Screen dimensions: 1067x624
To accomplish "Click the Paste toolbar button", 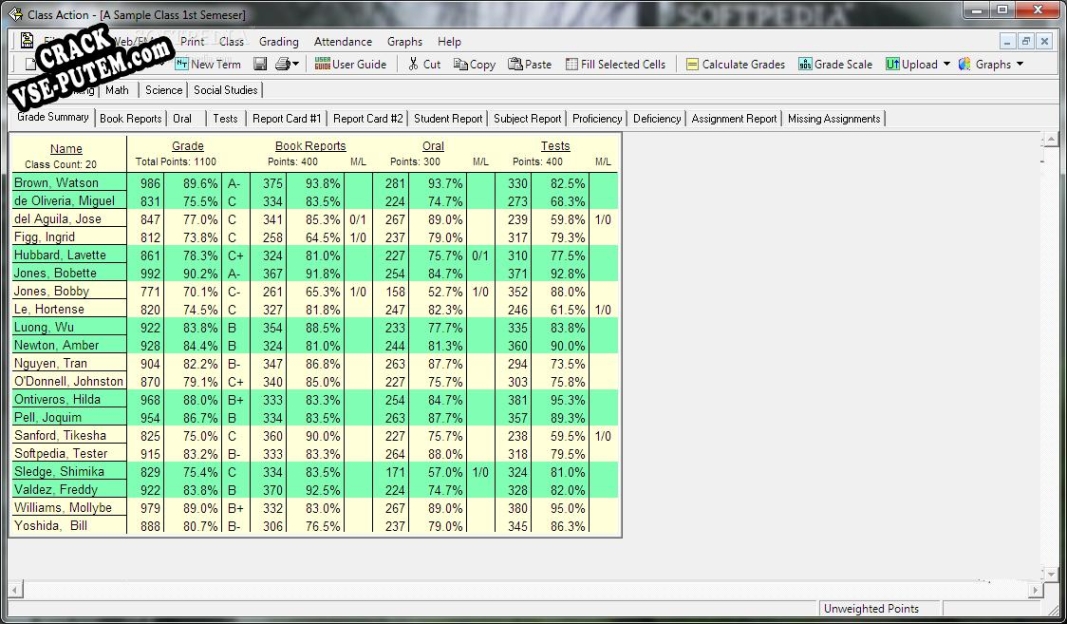I will pyautogui.click(x=529, y=64).
